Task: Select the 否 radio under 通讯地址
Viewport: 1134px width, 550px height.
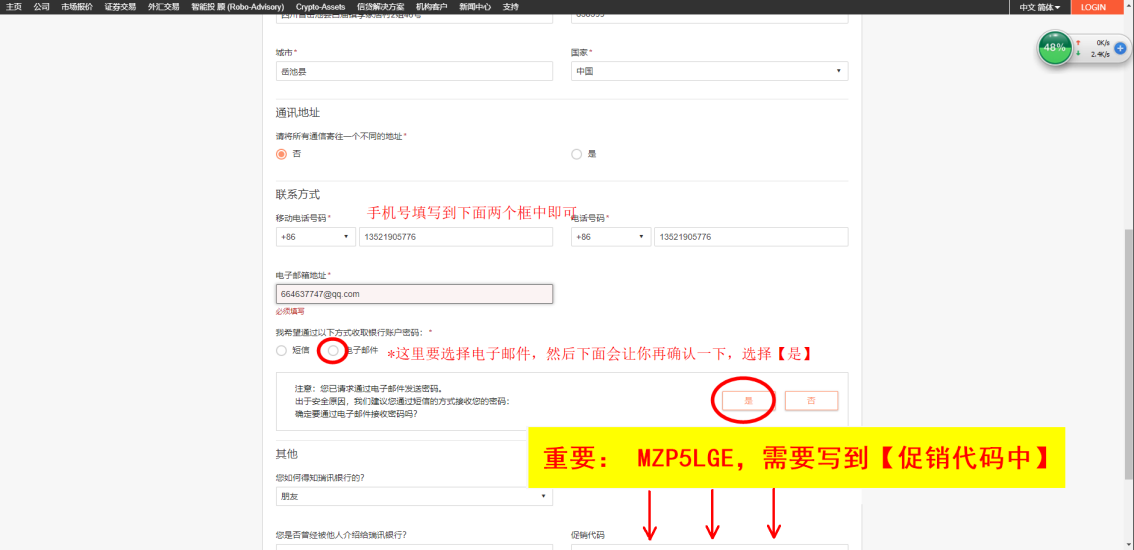Action: point(281,154)
